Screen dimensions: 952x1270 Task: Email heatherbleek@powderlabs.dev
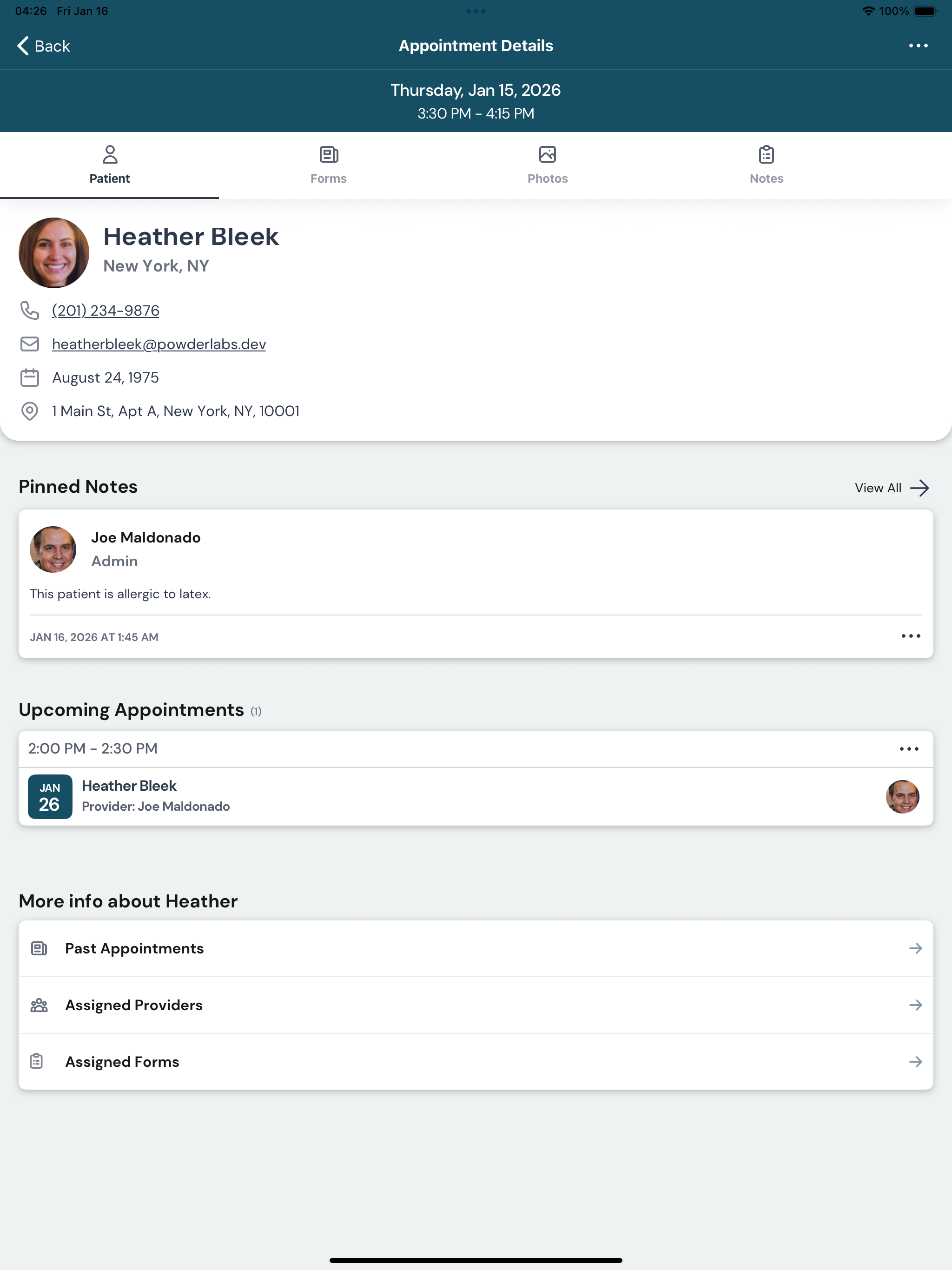159,344
